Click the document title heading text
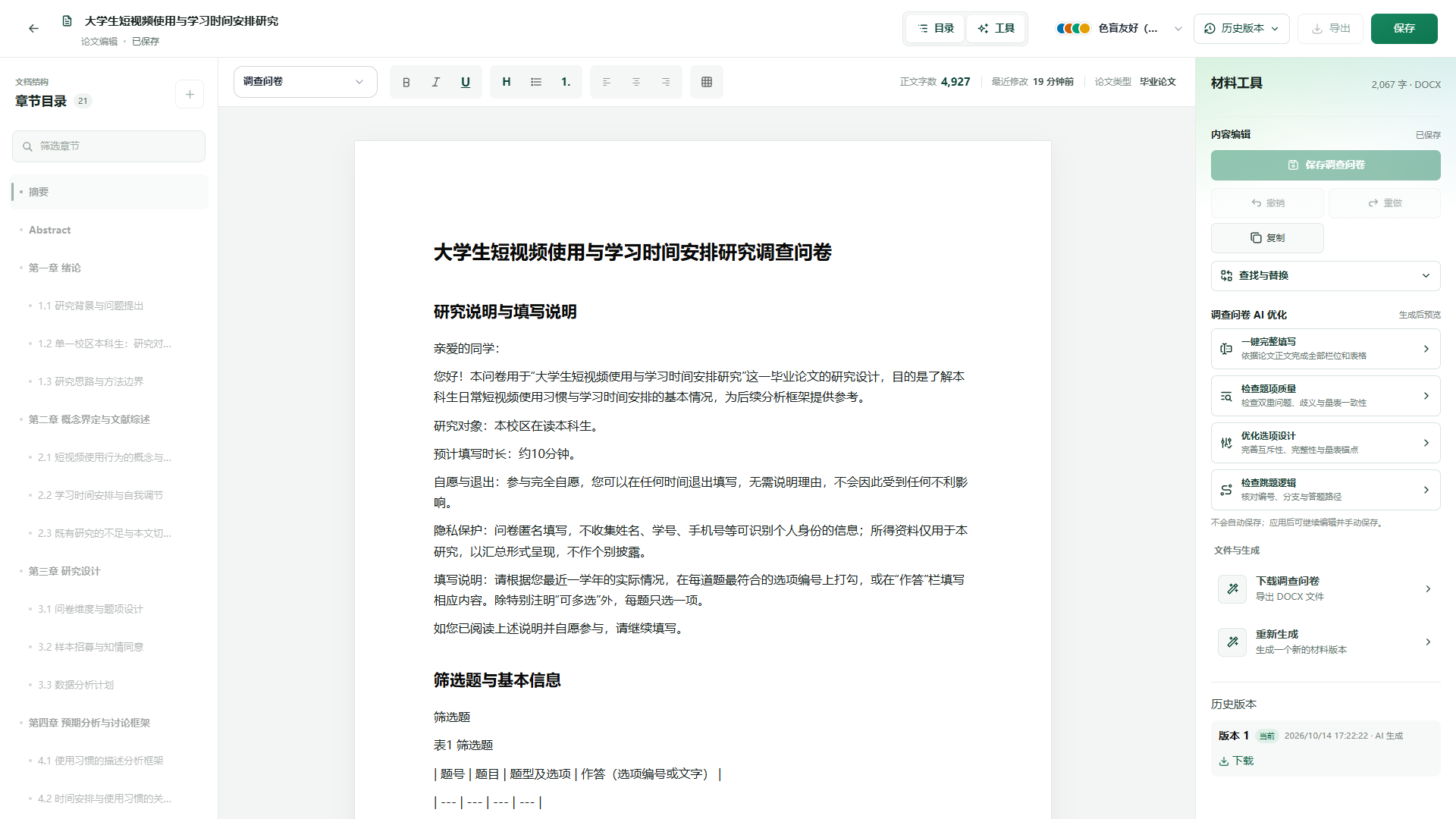 click(x=632, y=253)
